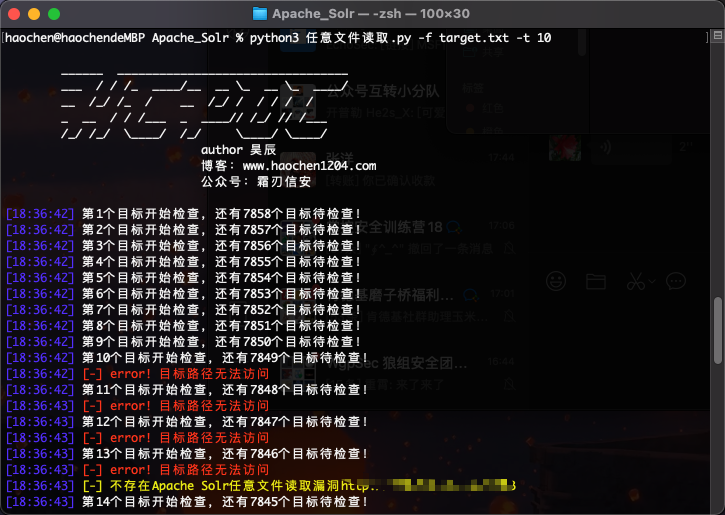Click the yellow 不存在Apache Solr任意文件读取漏洞 line
The width and height of the screenshot is (725, 515).
261,486
